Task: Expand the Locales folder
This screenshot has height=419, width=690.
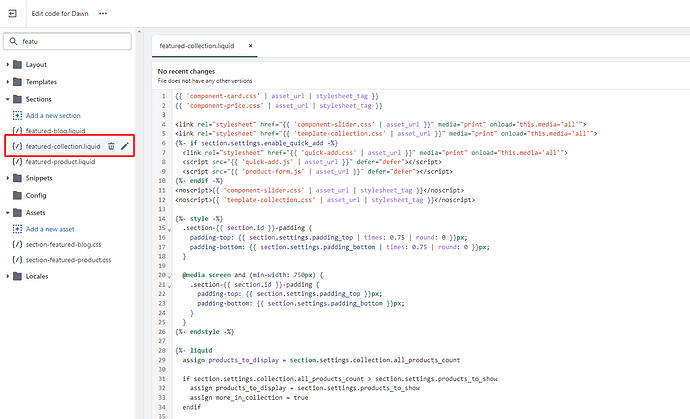Action: pos(8,275)
